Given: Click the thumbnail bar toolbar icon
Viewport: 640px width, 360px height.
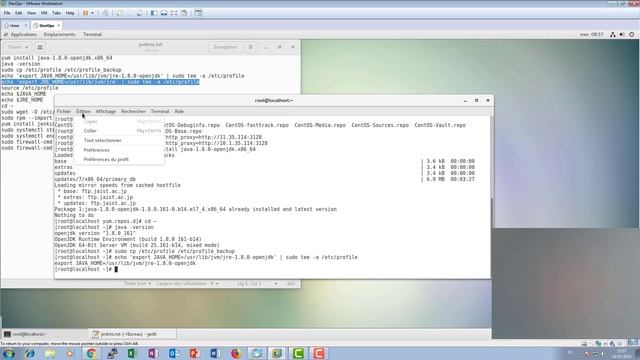Looking at the screenshot, I should tap(164, 13).
